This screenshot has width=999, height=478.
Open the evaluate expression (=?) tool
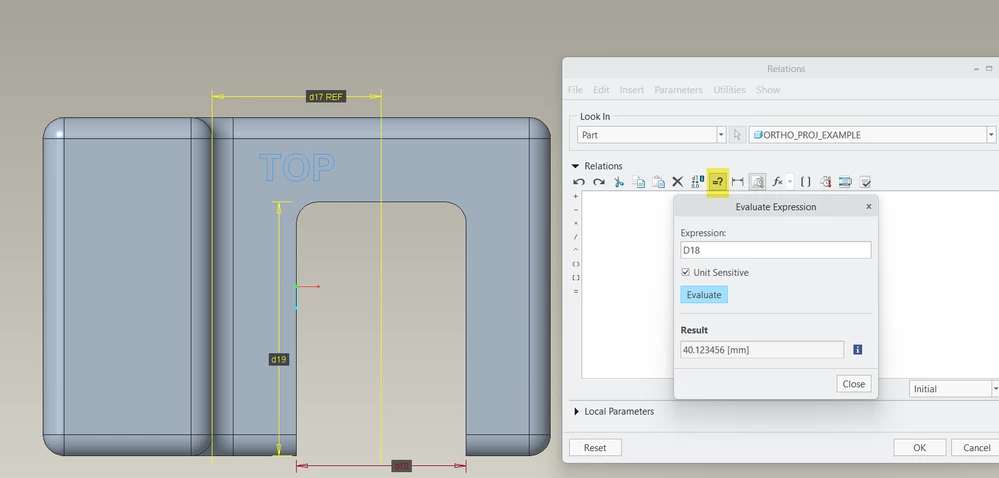pos(717,182)
